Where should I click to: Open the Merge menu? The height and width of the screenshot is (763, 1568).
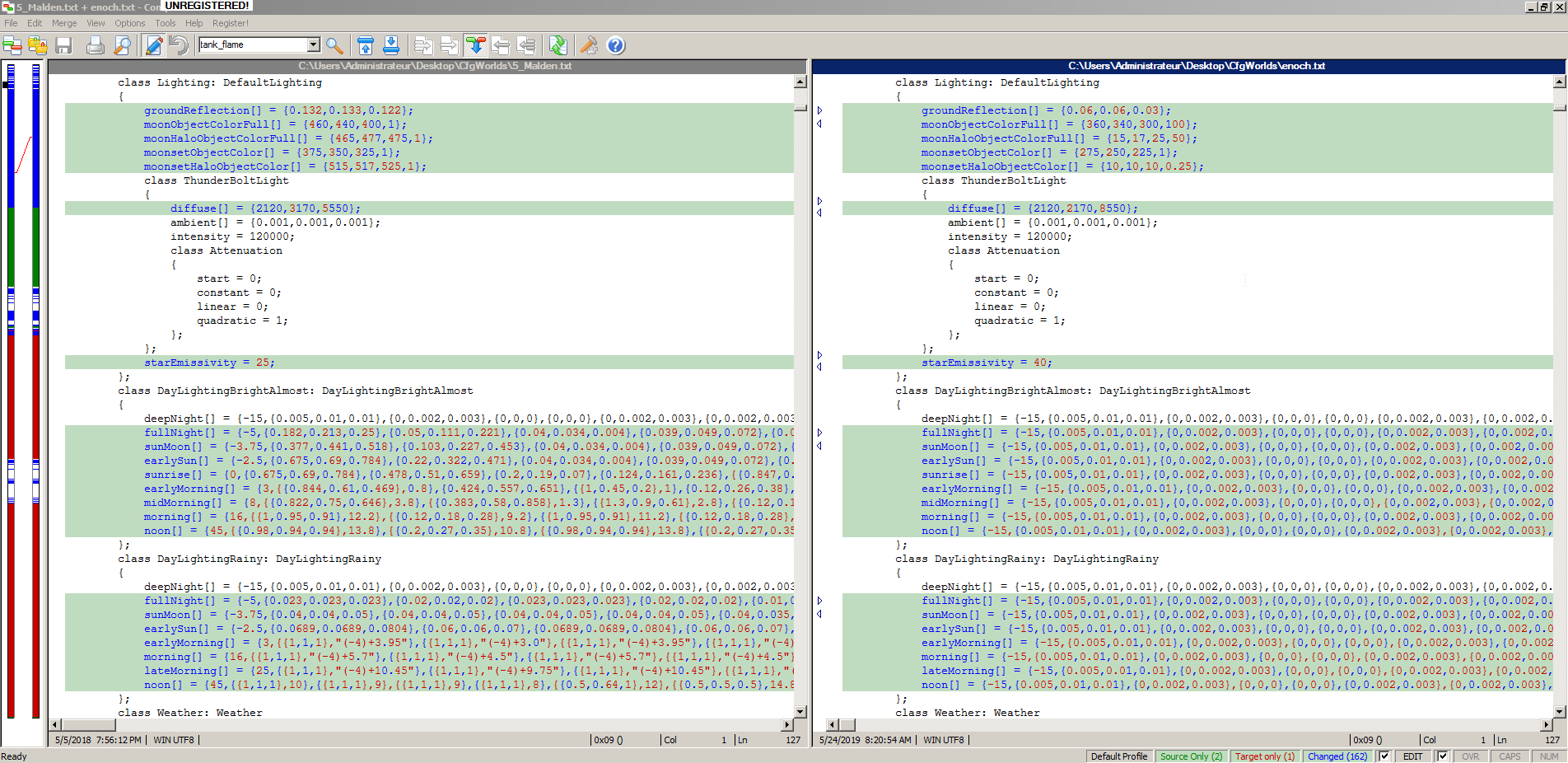point(64,23)
